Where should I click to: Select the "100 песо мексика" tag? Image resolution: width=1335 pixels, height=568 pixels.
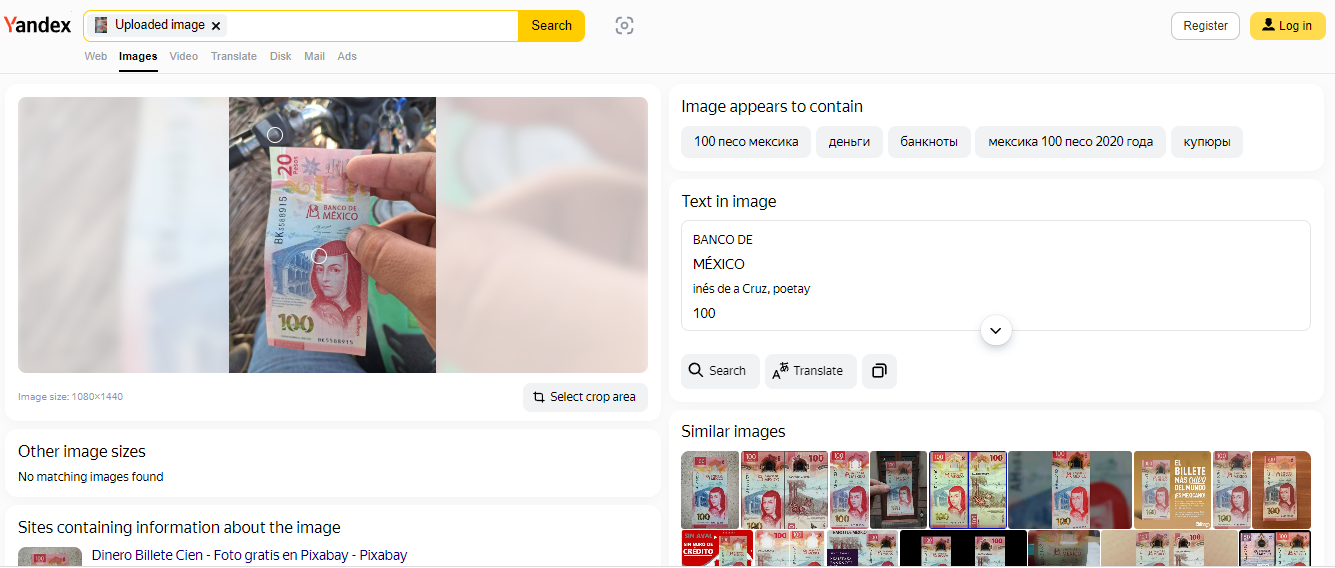tap(745, 142)
